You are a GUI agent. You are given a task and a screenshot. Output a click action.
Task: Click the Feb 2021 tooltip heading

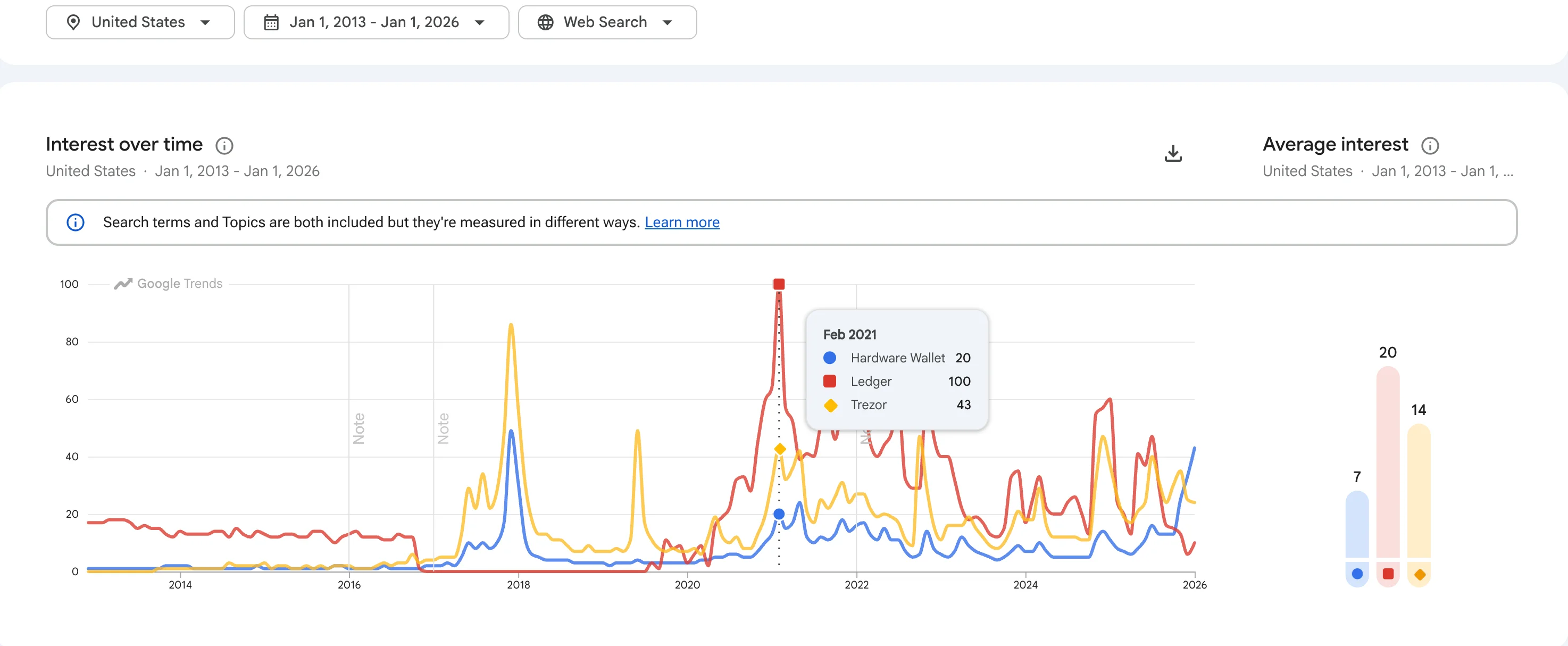tap(850, 334)
